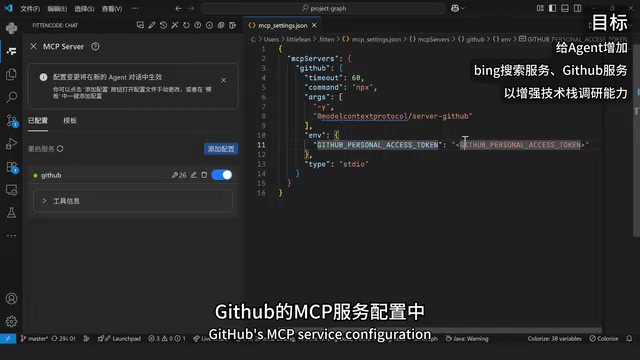Click the magic wand icon in chat header
Image resolution: width=640 pixels, height=360 pixels.
click(x=175, y=25)
